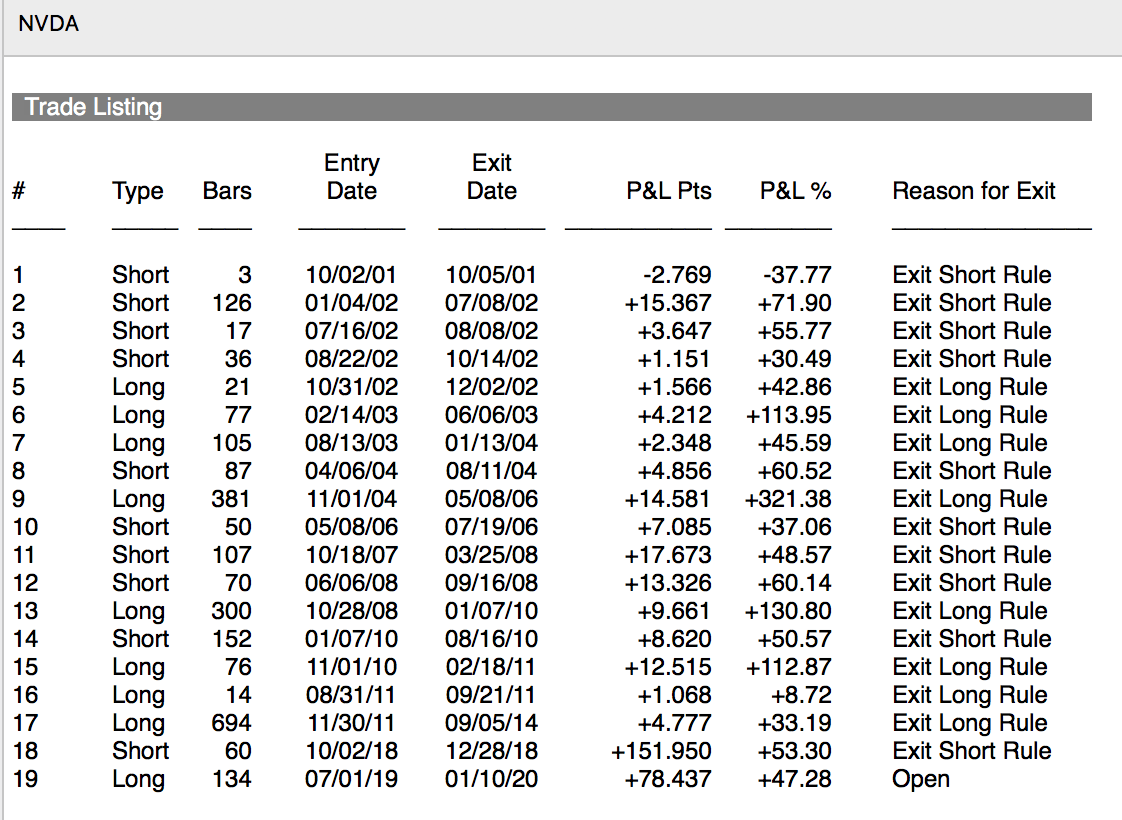Select exit date 08/16/10
Viewport: 1122px width, 820px height.
point(491,638)
